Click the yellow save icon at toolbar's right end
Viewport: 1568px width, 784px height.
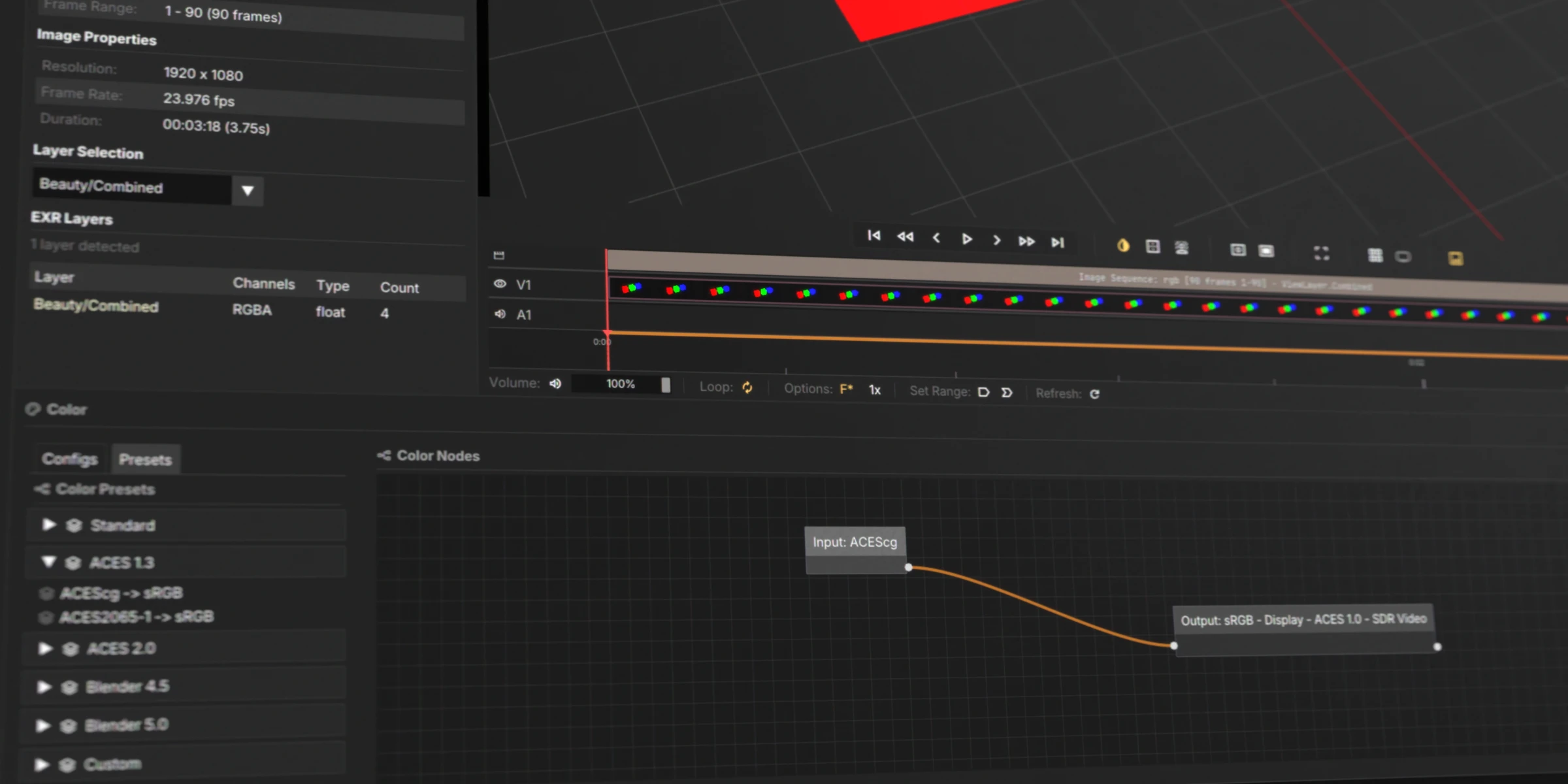click(1457, 257)
